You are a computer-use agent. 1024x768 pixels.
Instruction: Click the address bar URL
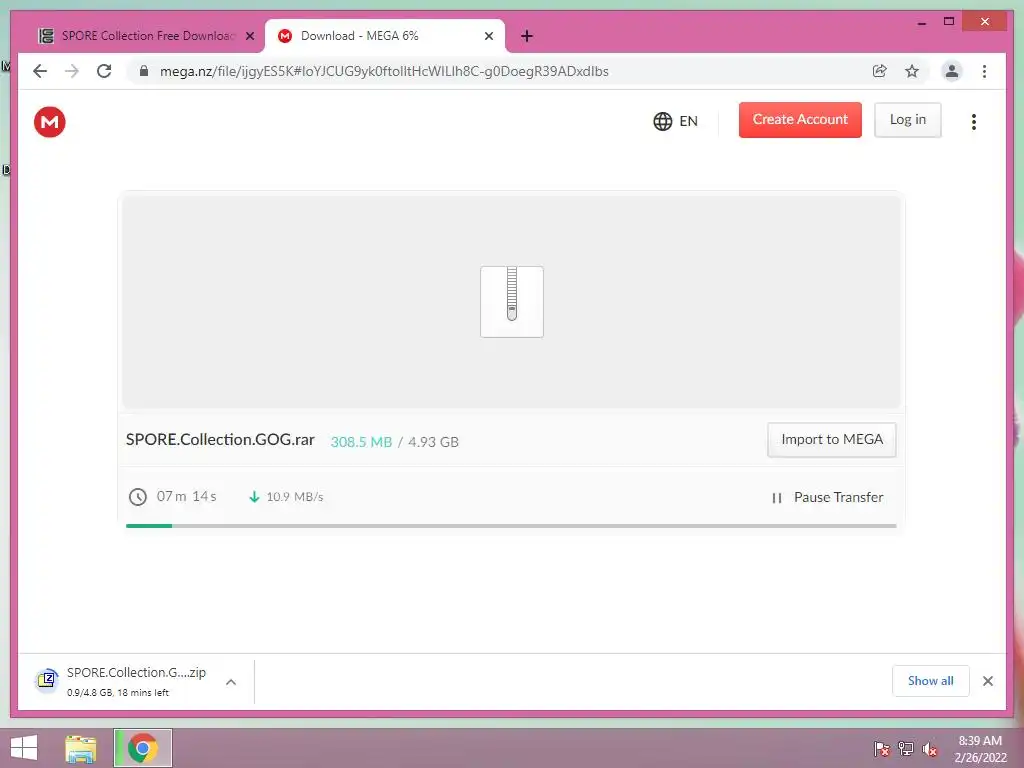(x=384, y=71)
